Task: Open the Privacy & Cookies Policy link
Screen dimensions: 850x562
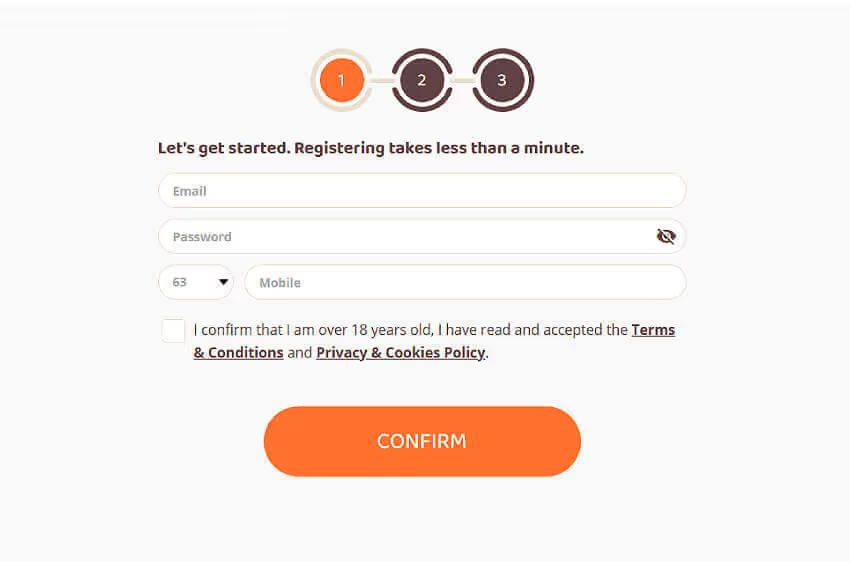Action: (400, 353)
